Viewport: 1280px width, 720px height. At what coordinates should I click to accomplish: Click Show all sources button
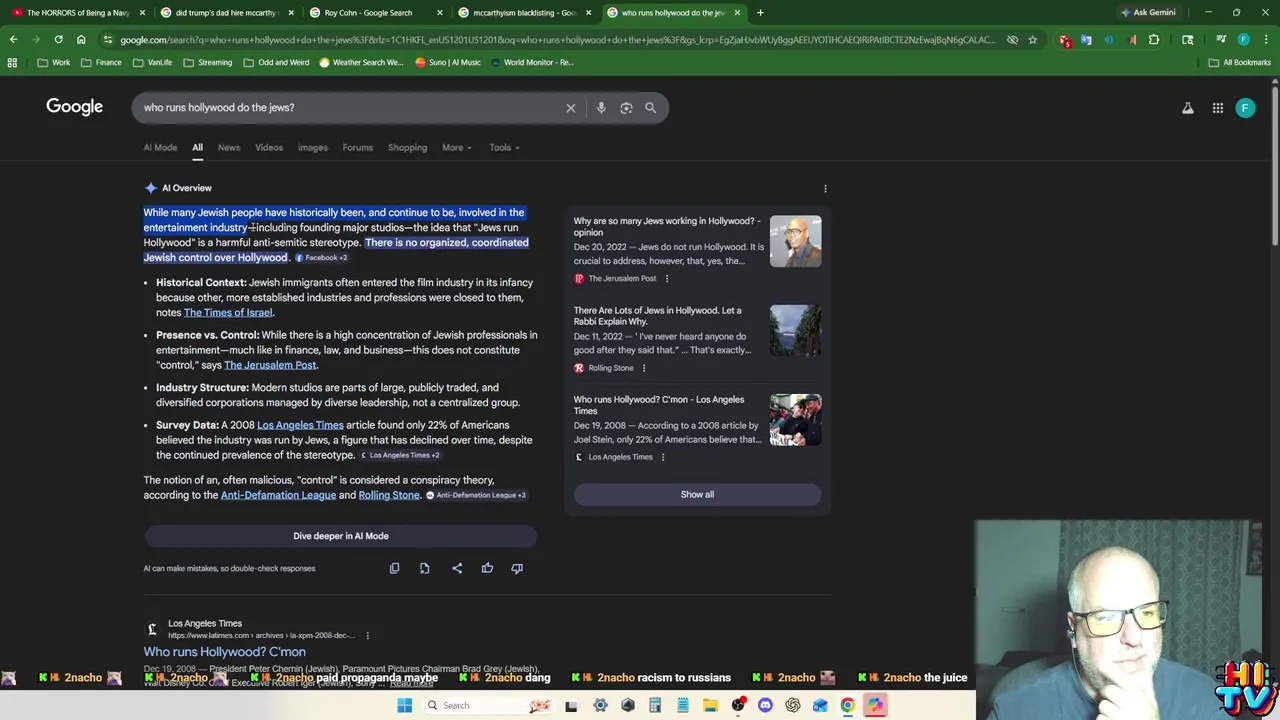point(697,494)
